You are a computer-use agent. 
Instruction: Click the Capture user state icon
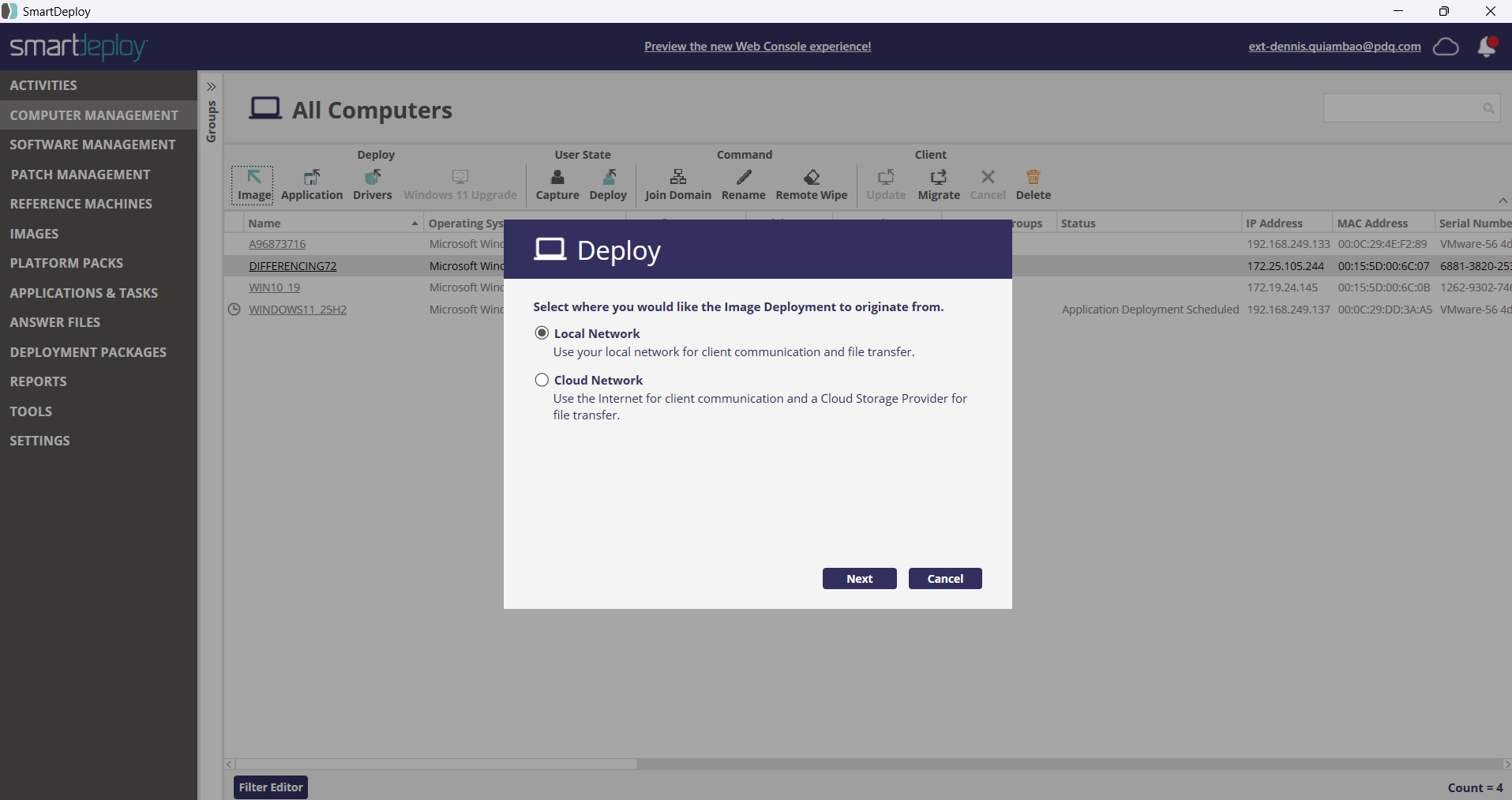click(557, 178)
